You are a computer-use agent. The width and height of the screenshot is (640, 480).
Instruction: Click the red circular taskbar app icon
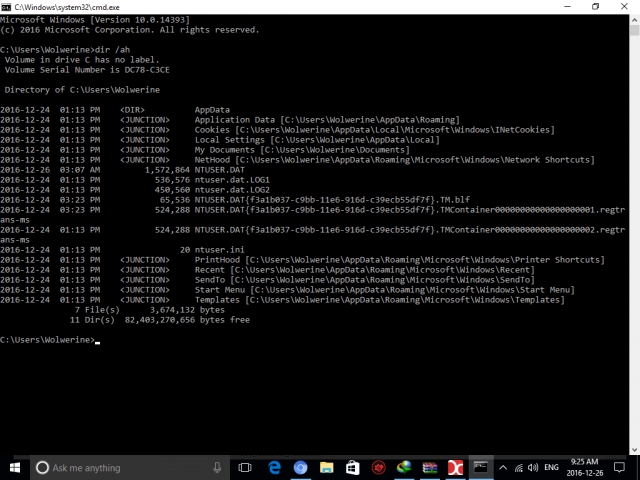tap(378, 467)
